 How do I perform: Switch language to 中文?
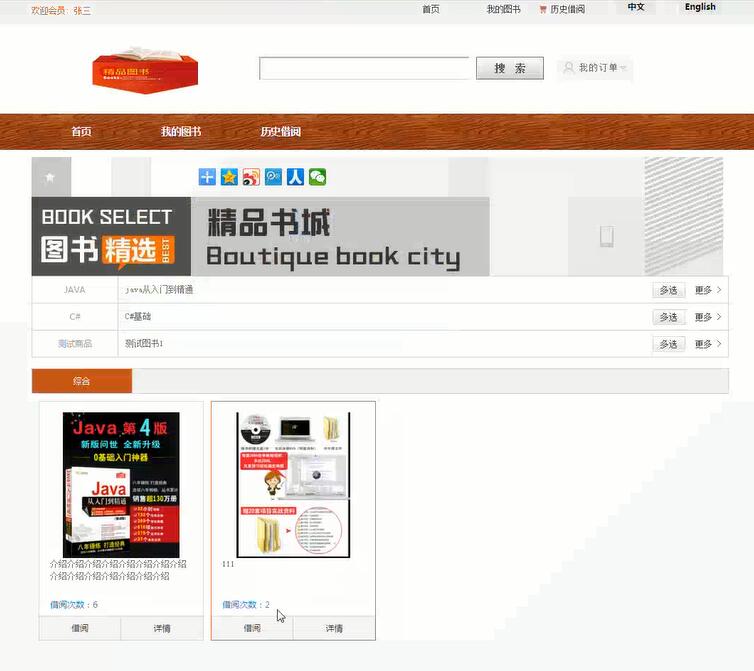636,7
